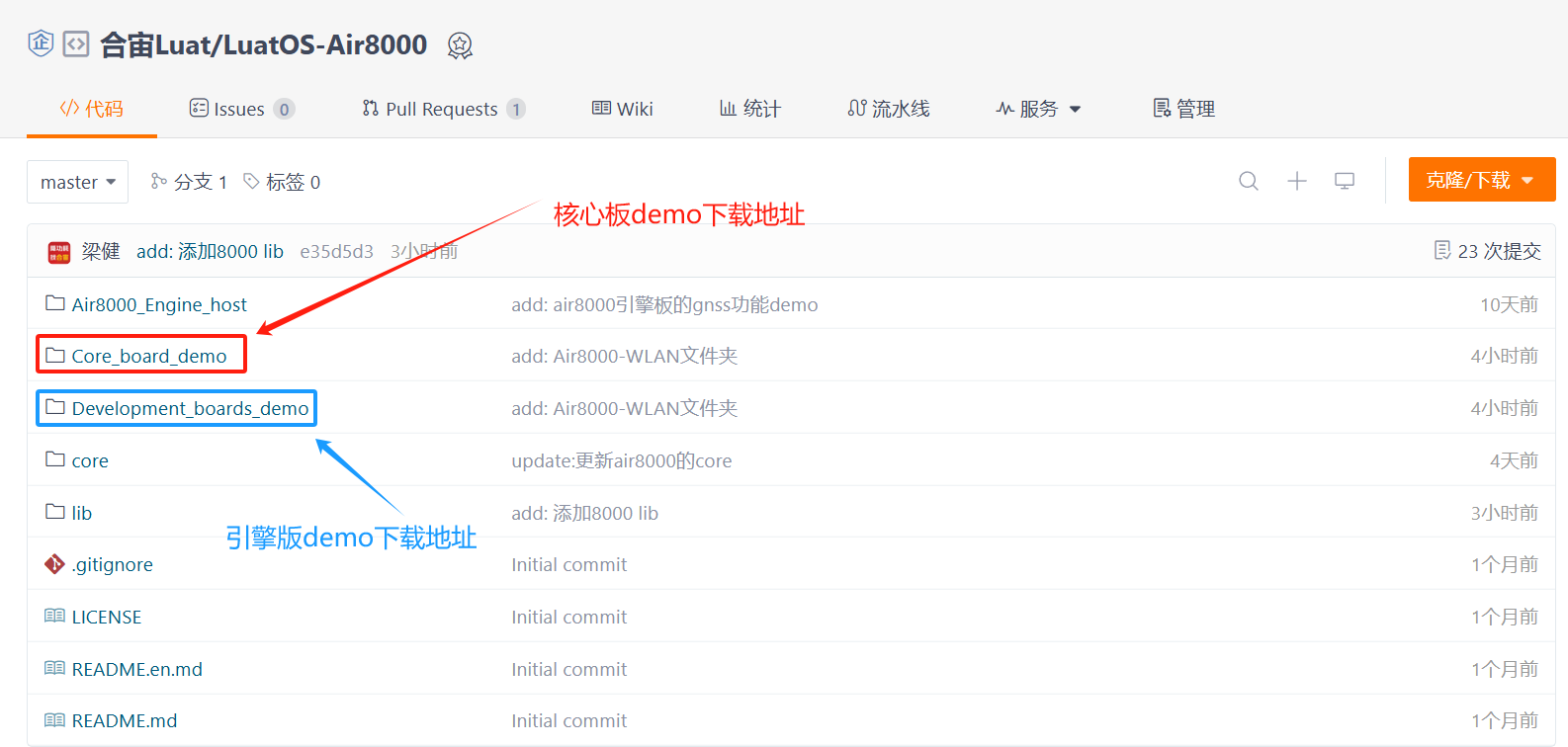This screenshot has width=1568, height=747.
Task: View 23 次提交 commit history
Action: [1499, 251]
